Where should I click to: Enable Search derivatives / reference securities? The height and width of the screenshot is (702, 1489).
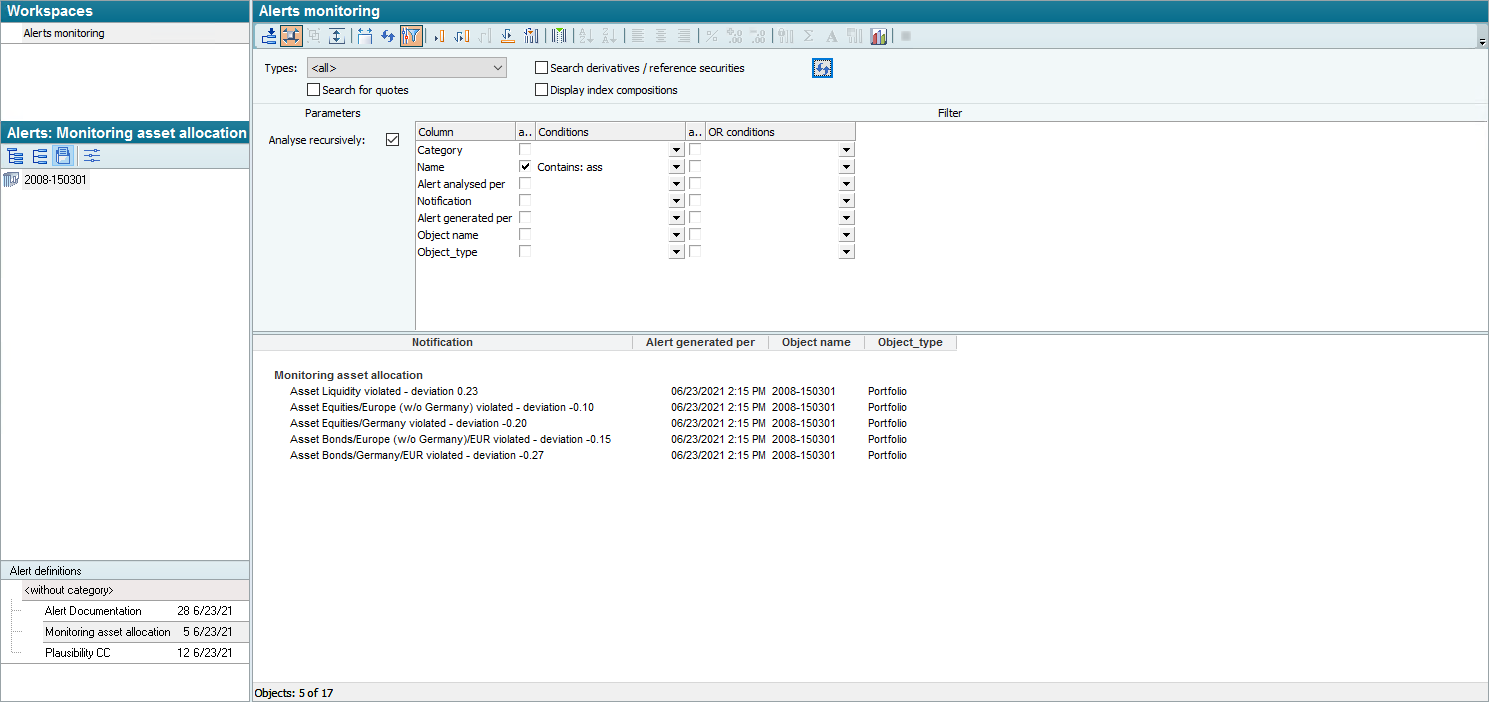pyautogui.click(x=542, y=68)
